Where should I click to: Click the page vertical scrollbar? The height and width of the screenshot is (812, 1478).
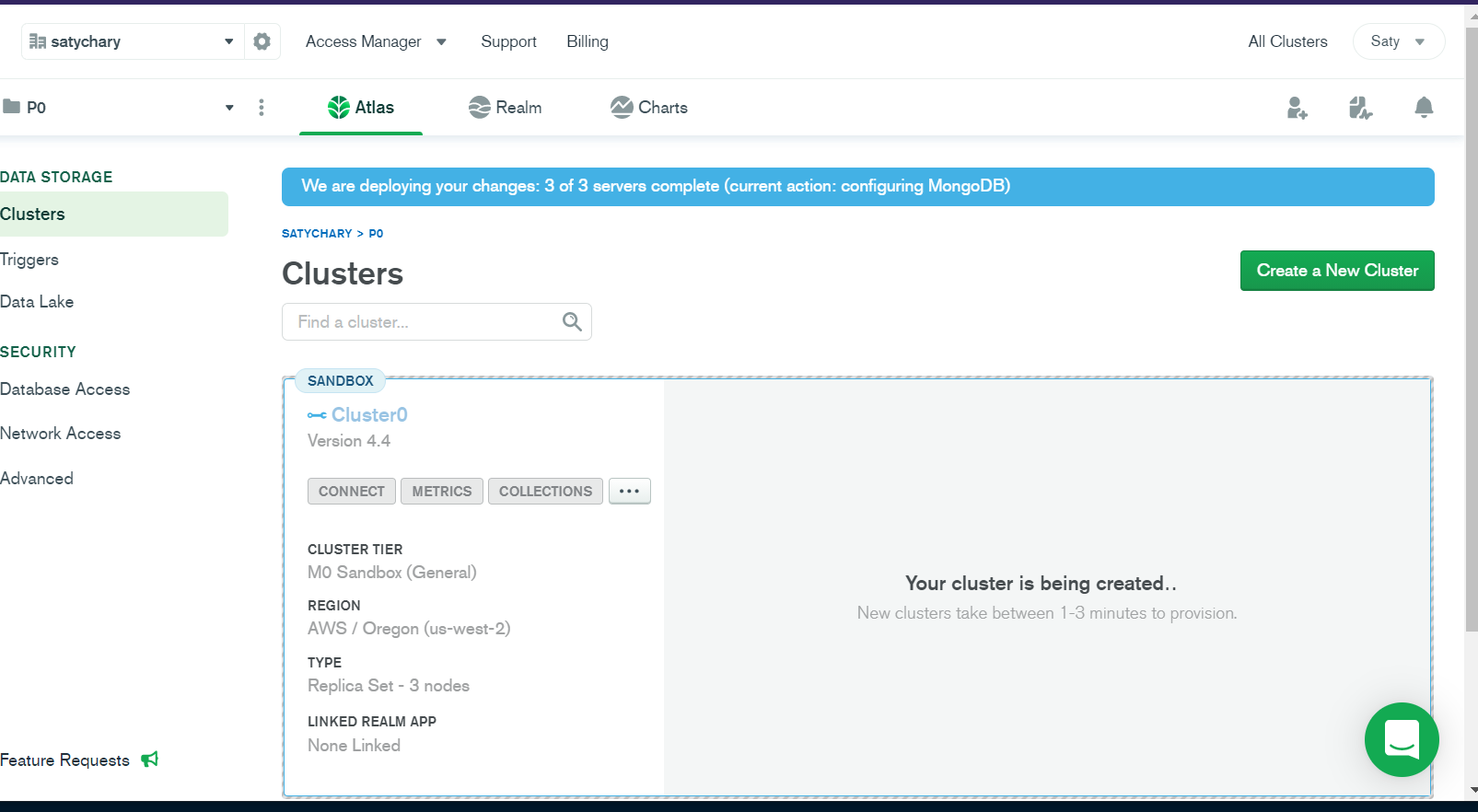coord(1472,331)
